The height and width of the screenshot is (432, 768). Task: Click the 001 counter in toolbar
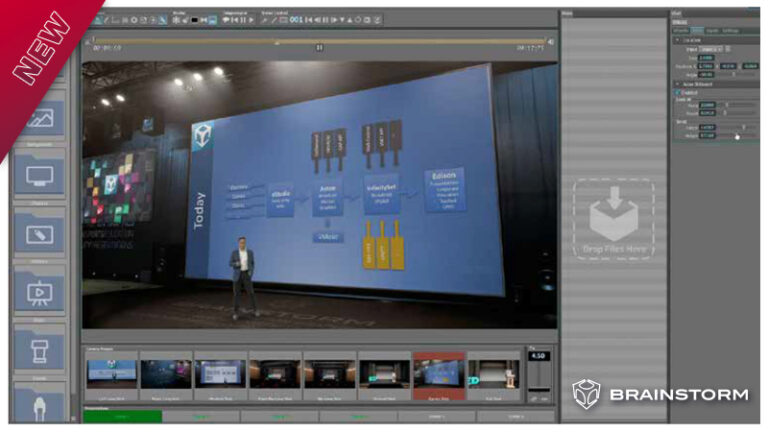pyautogui.click(x=296, y=20)
